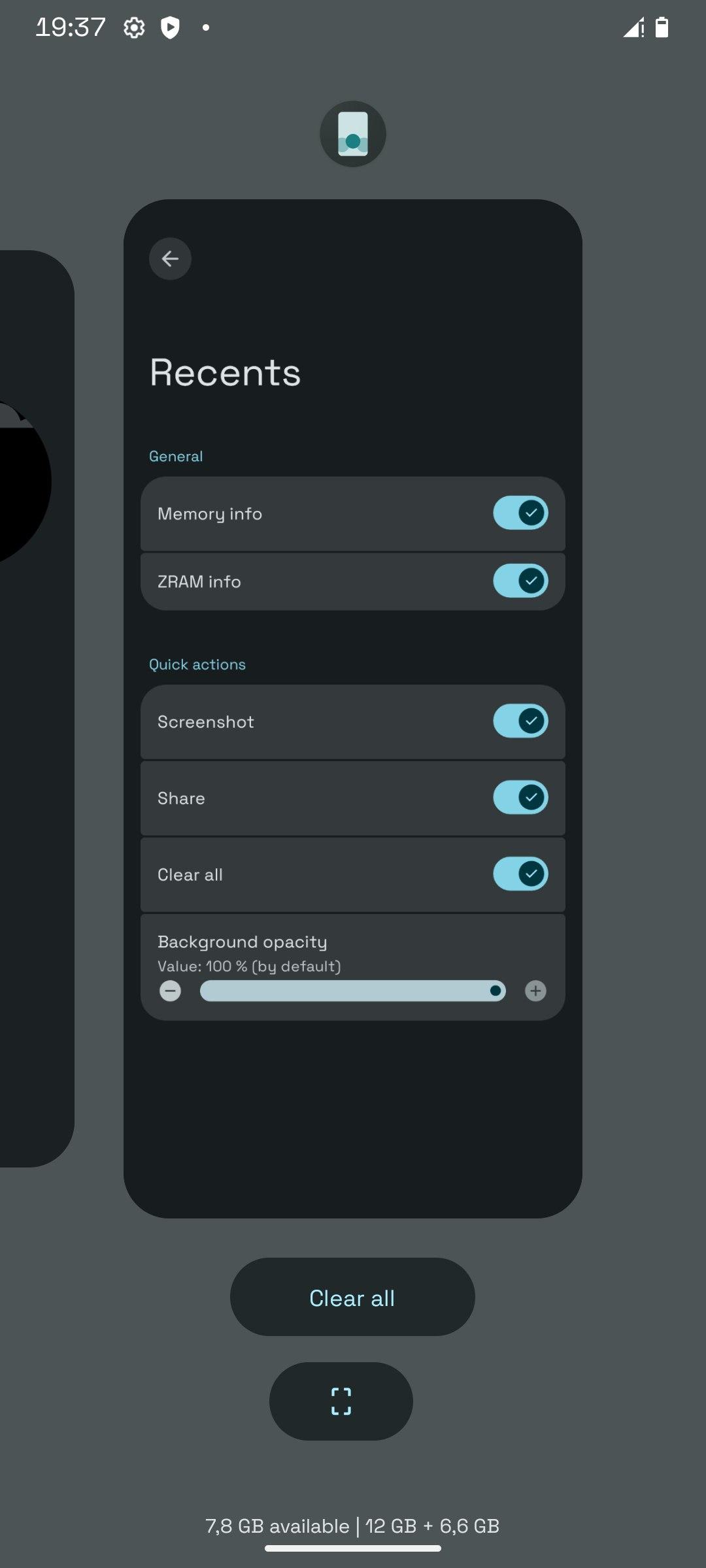Tap the home gesture bar at bottom
Viewport: 706px width, 1568px height.
[x=352, y=1548]
